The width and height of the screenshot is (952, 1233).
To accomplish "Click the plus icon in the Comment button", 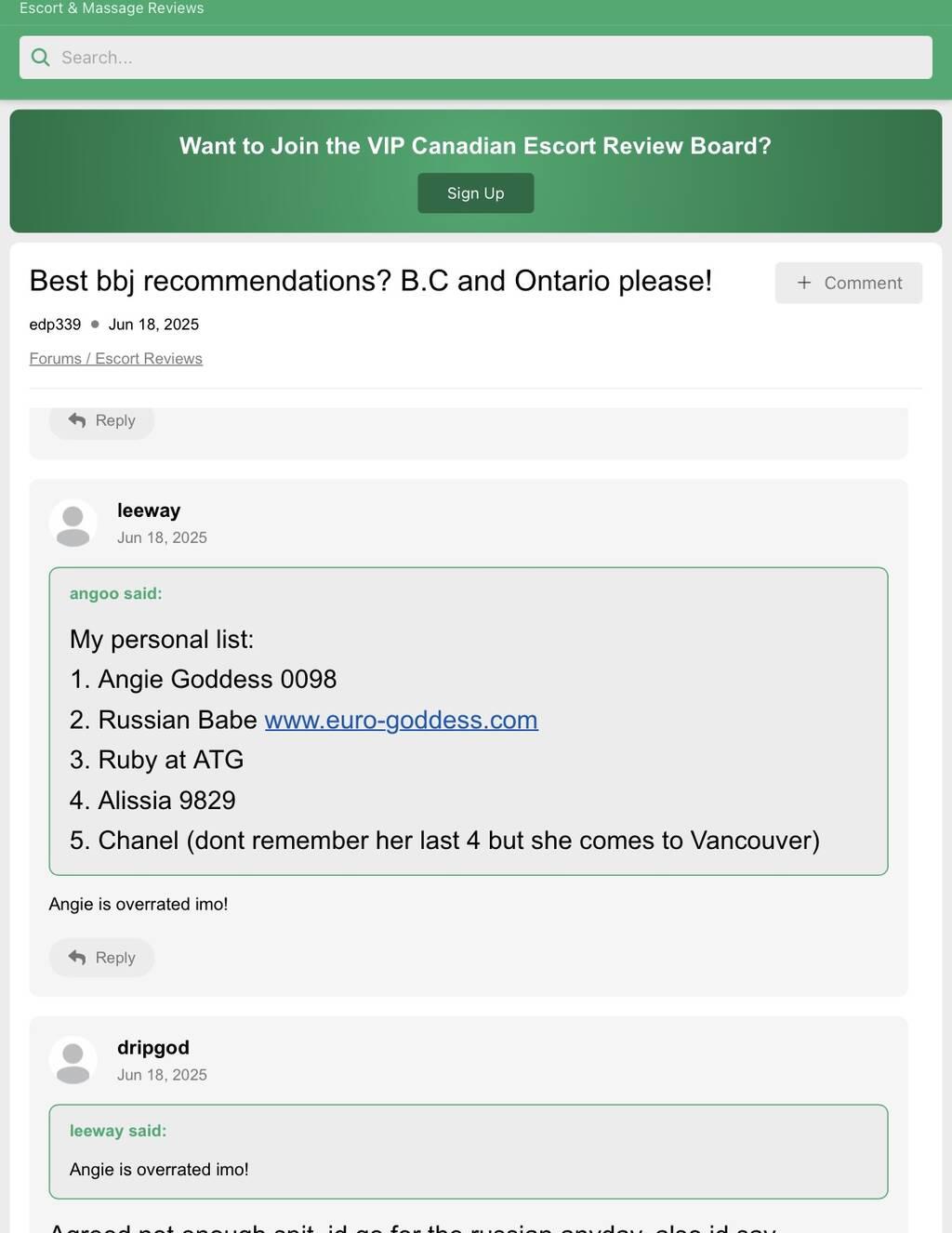I will 804,283.
